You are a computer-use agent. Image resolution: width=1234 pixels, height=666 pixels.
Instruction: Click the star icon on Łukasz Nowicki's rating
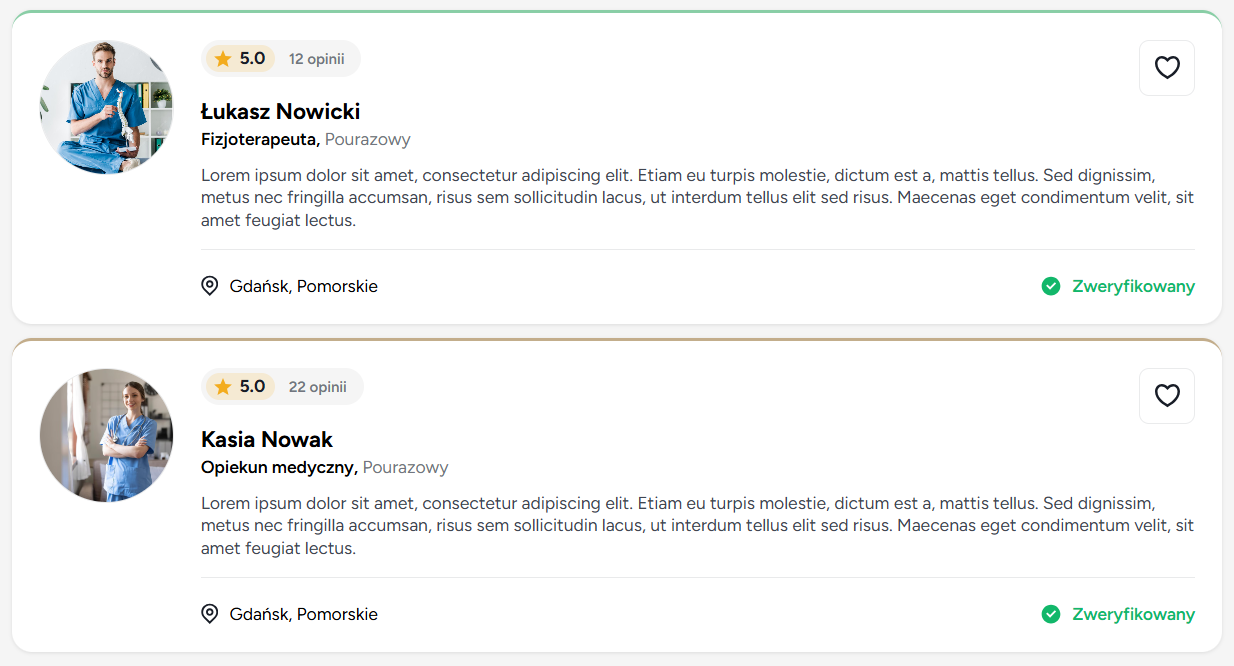(222, 59)
